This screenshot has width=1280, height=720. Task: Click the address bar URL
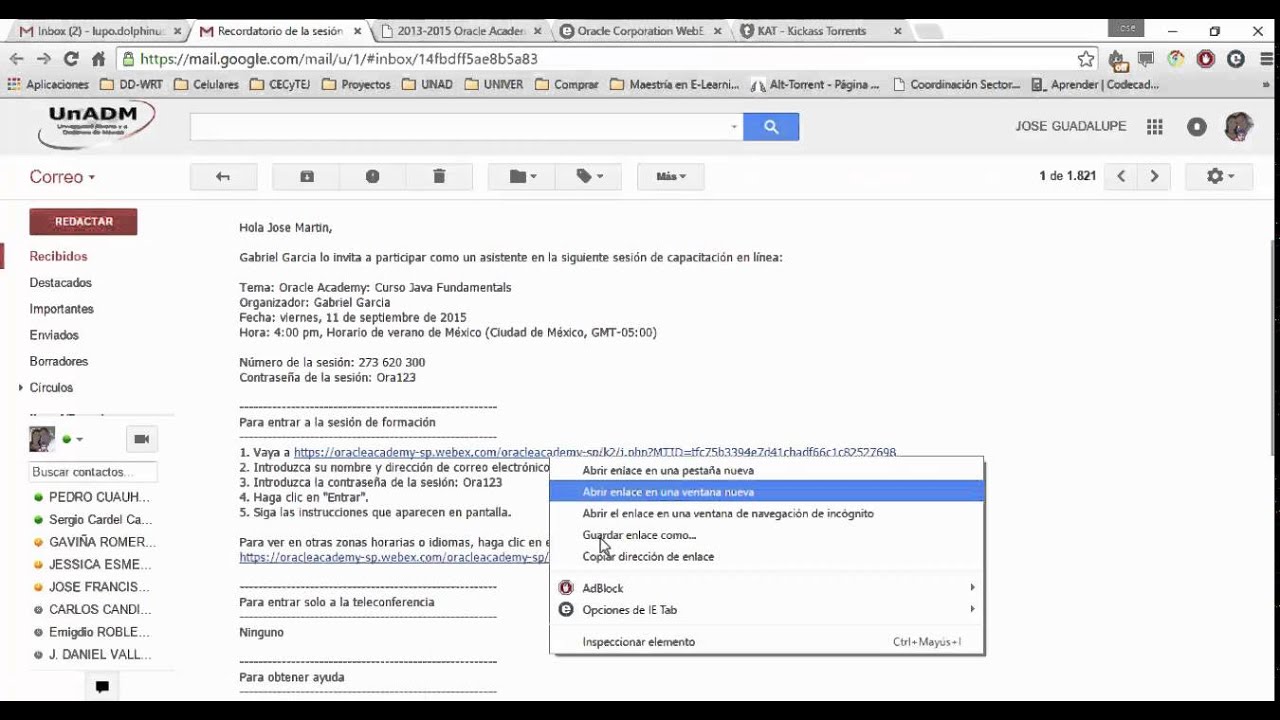[339, 59]
